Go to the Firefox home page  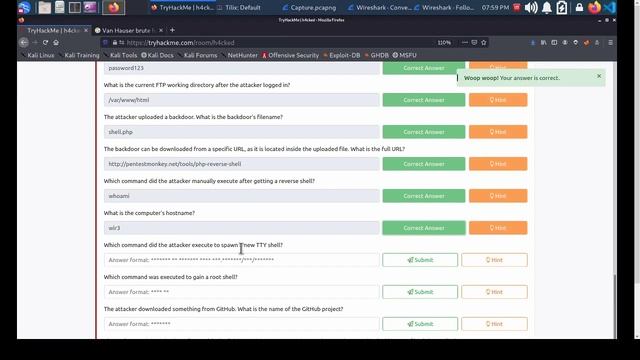pos(56,42)
